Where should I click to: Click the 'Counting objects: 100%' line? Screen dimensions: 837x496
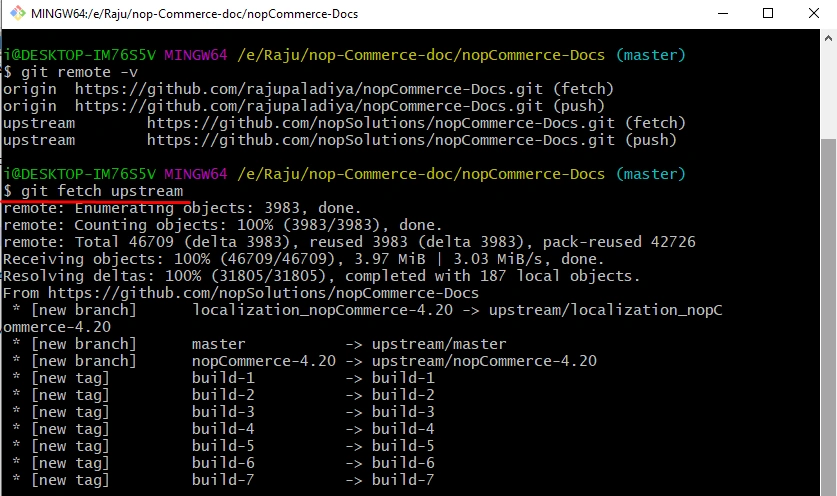[x=223, y=225]
